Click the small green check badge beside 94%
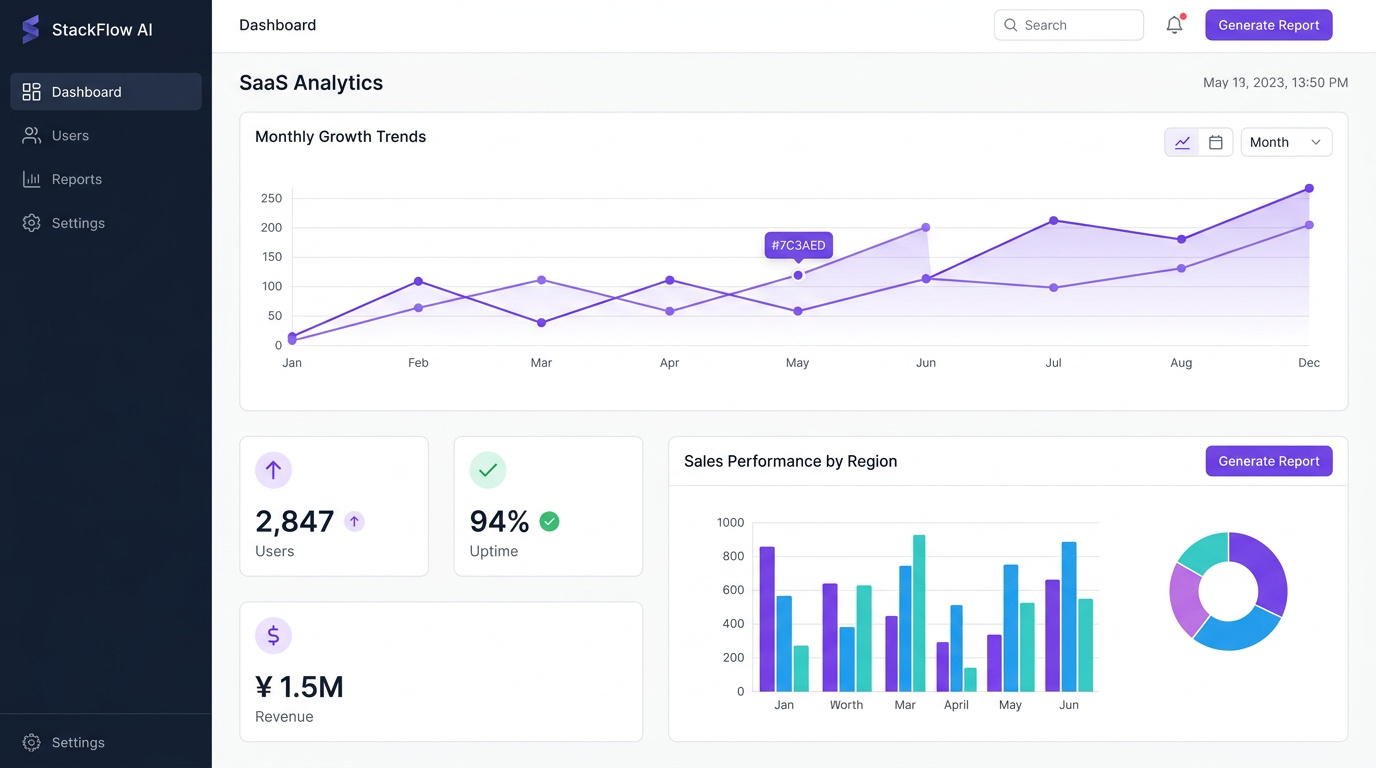1376x768 pixels. coord(549,521)
